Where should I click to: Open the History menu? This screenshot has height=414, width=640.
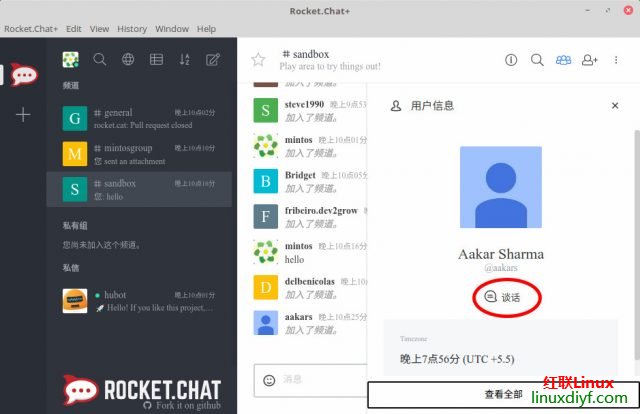pyautogui.click(x=133, y=29)
